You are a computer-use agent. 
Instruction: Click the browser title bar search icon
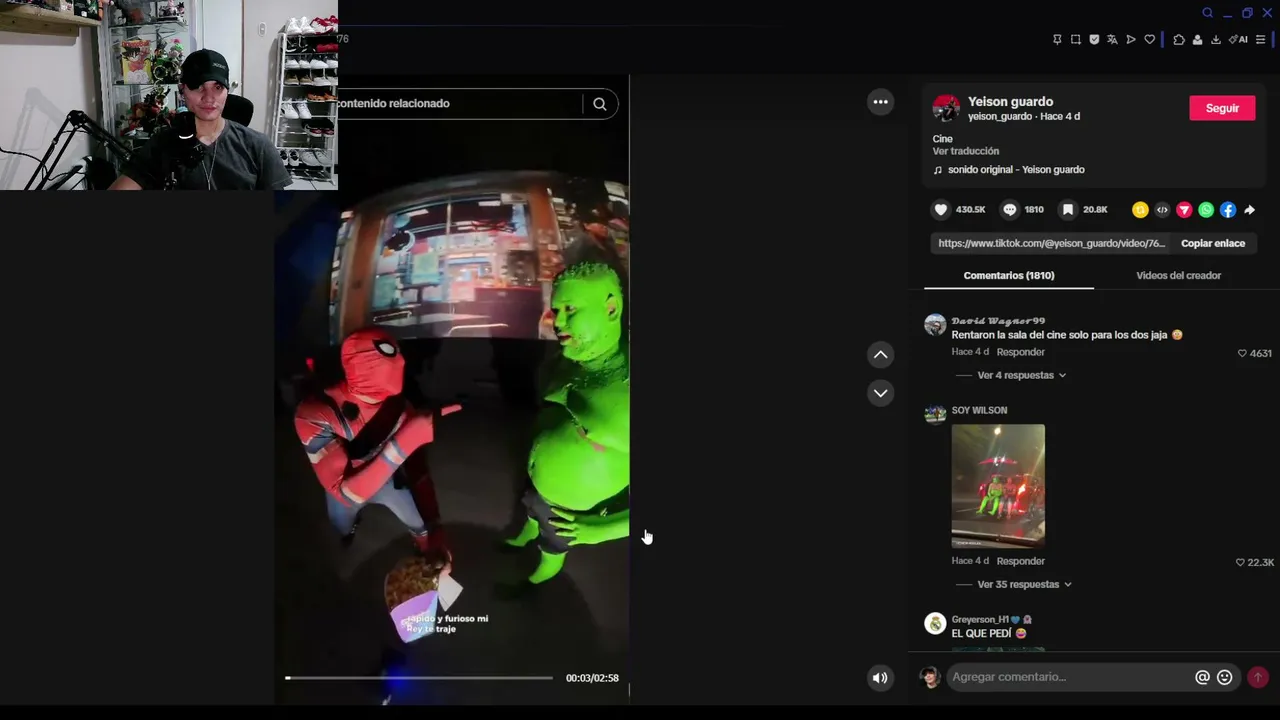point(1208,13)
